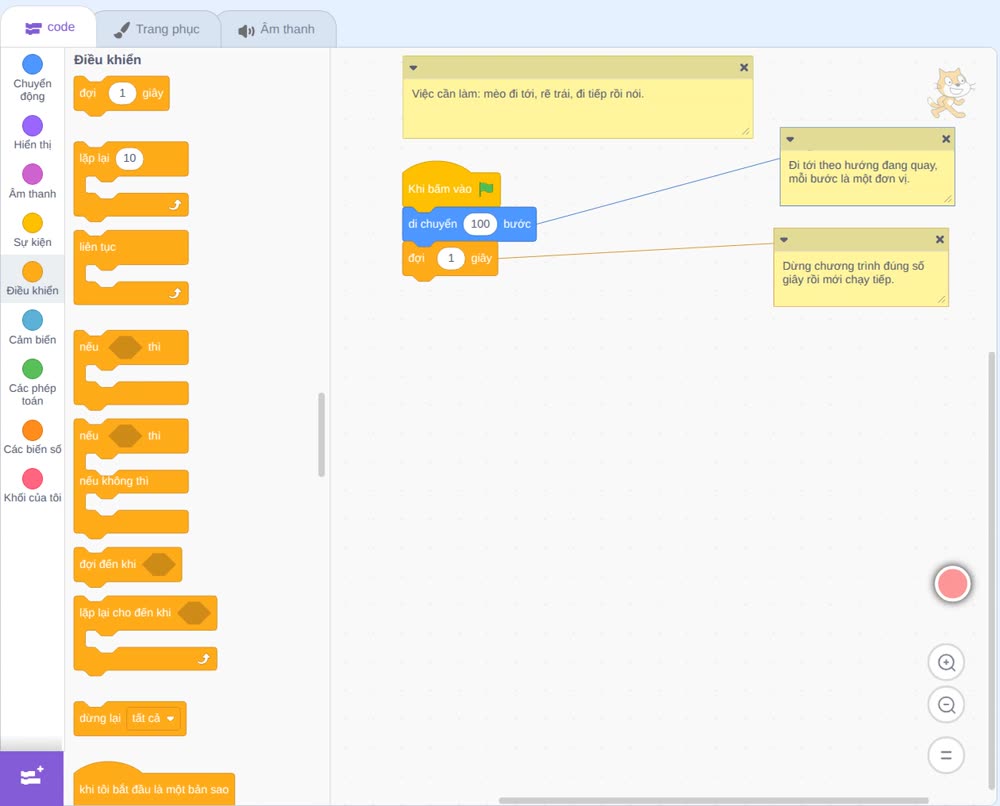The width and height of the screenshot is (1000, 806).
Task: Collapse the 'Việc cần làm' comment
Action: click(x=413, y=68)
